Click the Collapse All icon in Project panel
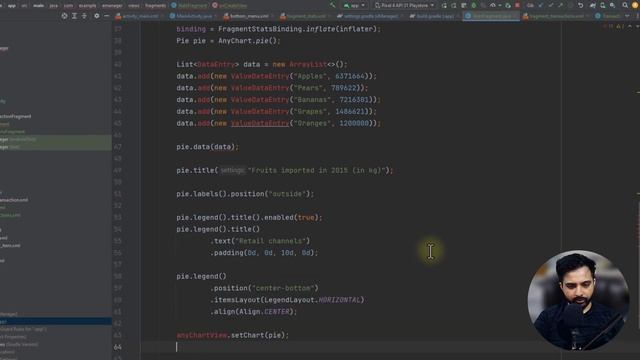Viewport: 640px width, 360px height. click(x=84, y=16)
